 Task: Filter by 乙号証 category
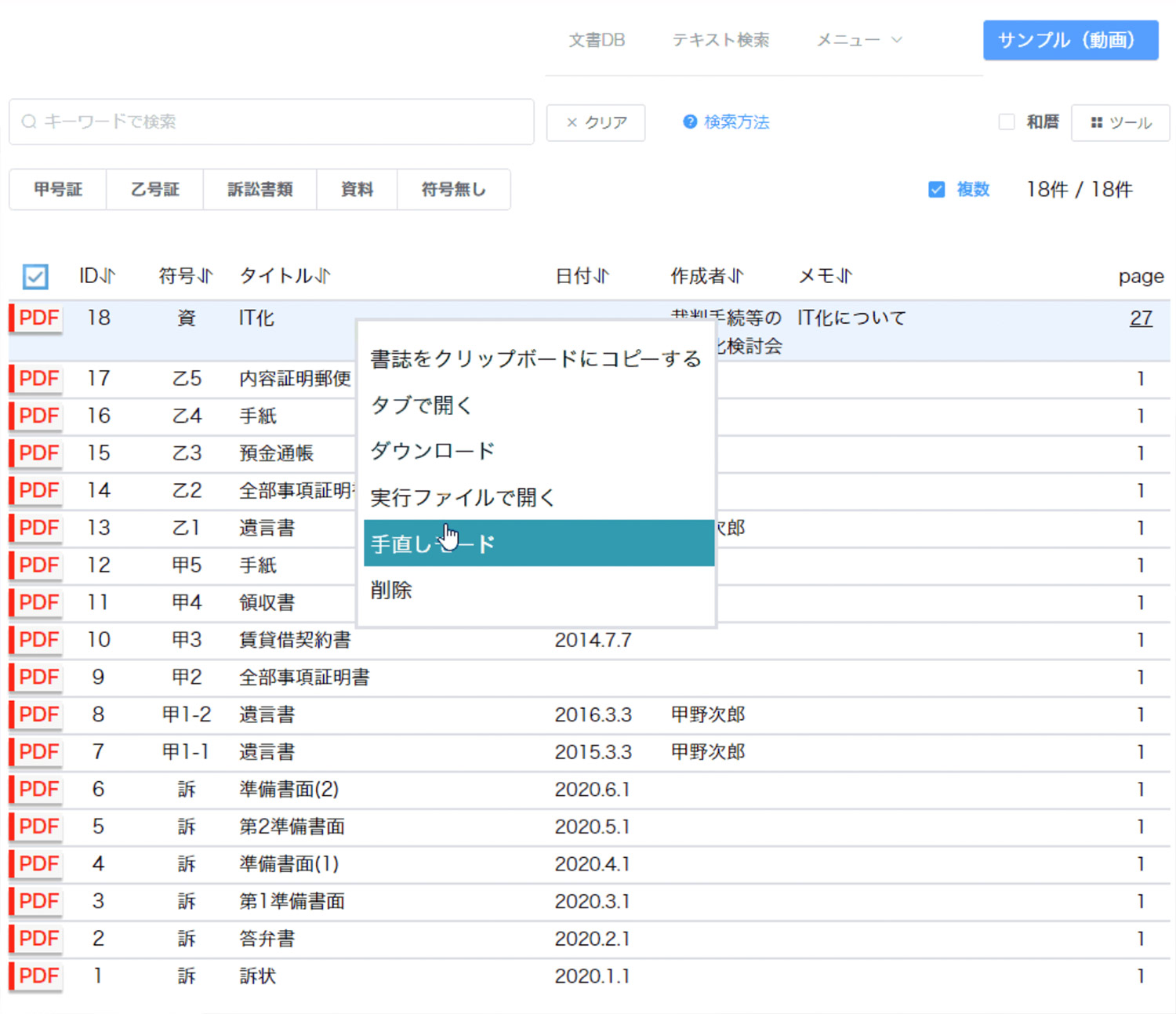(x=155, y=190)
